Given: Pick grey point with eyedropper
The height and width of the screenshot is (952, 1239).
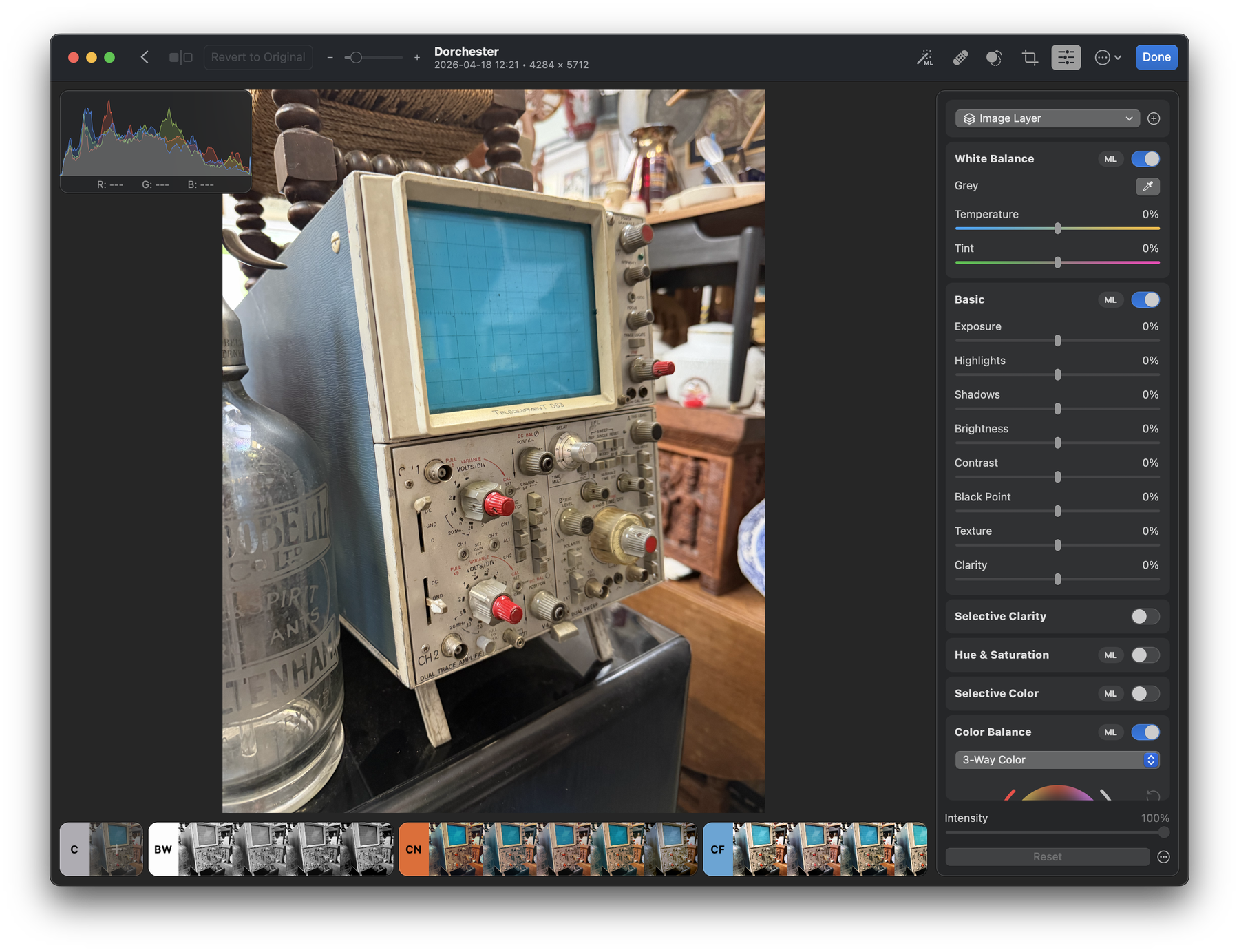Looking at the screenshot, I should tap(1147, 186).
